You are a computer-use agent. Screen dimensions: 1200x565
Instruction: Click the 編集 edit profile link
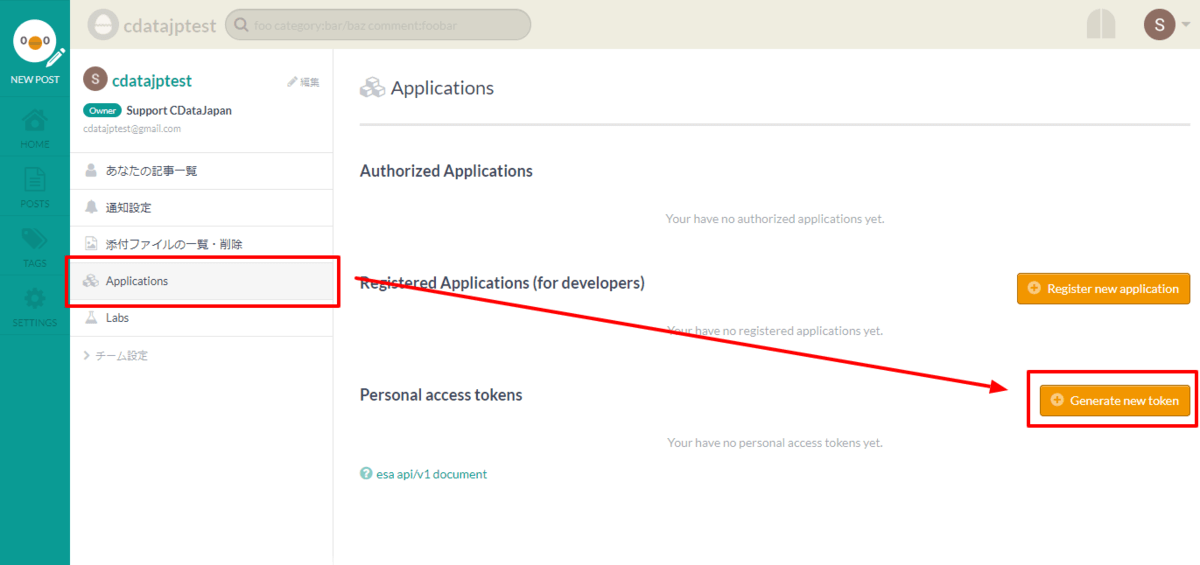[x=303, y=82]
